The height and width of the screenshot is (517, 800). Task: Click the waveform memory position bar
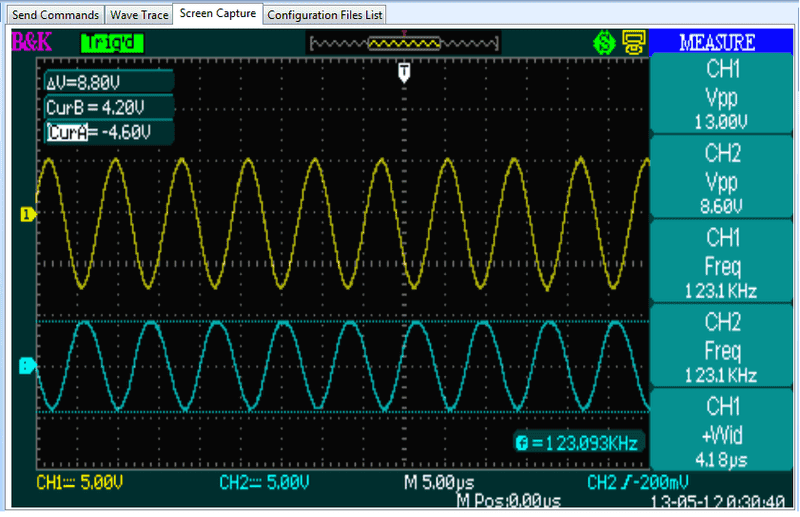click(404, 43)
